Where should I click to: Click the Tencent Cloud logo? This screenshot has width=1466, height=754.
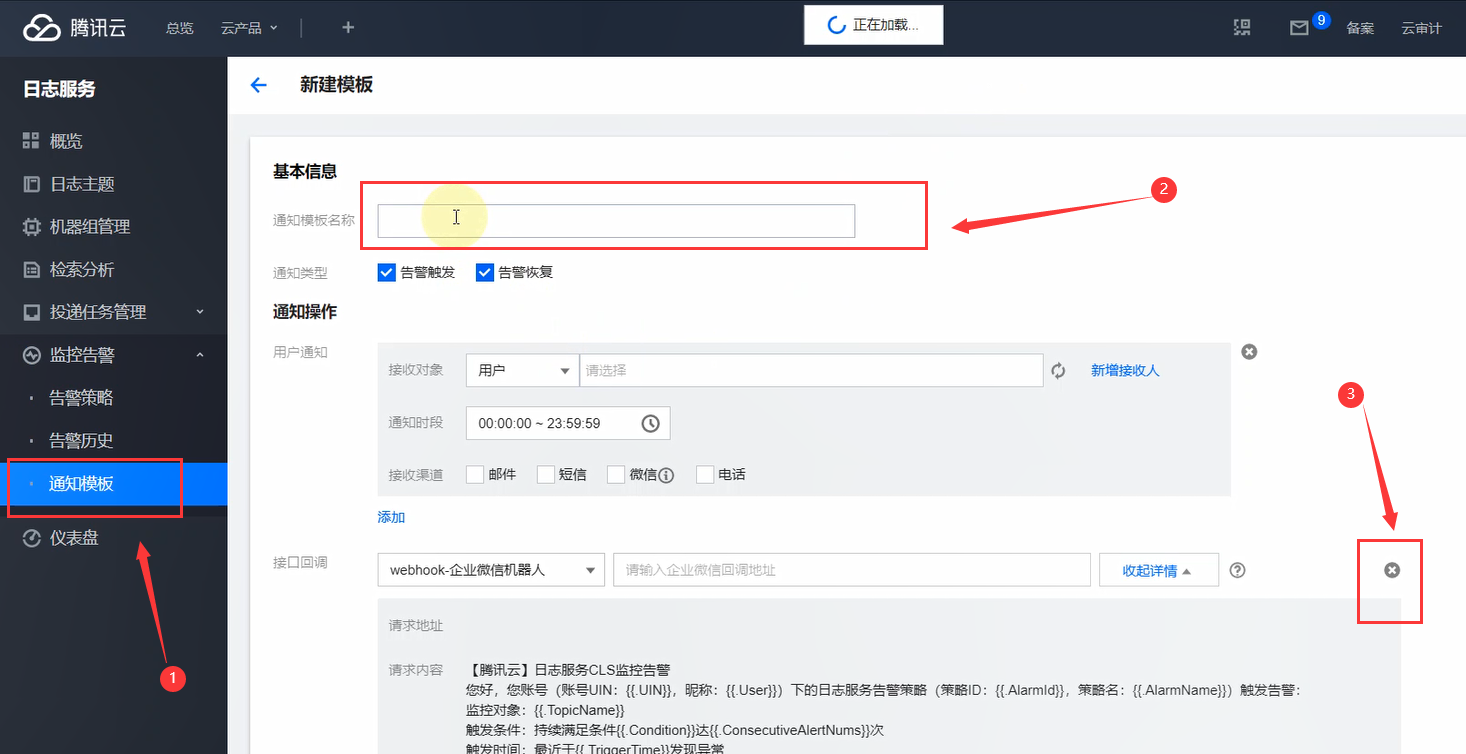pos(75,28)
